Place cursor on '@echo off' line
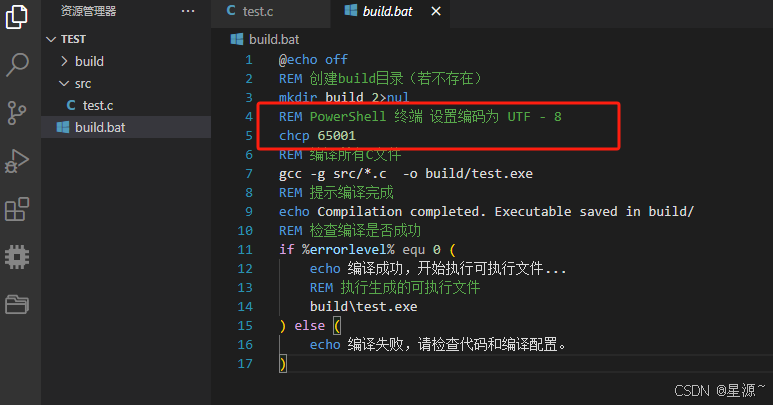This screenshot has width=773, height=405. [313, 60]
